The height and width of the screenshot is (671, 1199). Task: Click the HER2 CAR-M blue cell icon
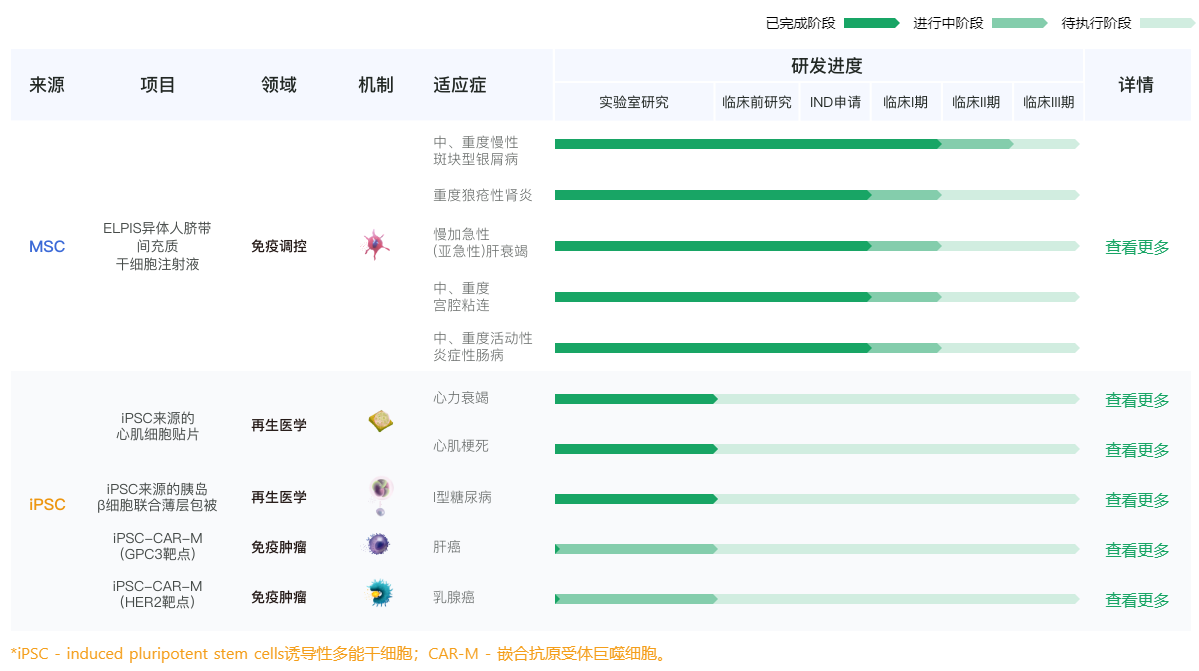click(379, 594)
